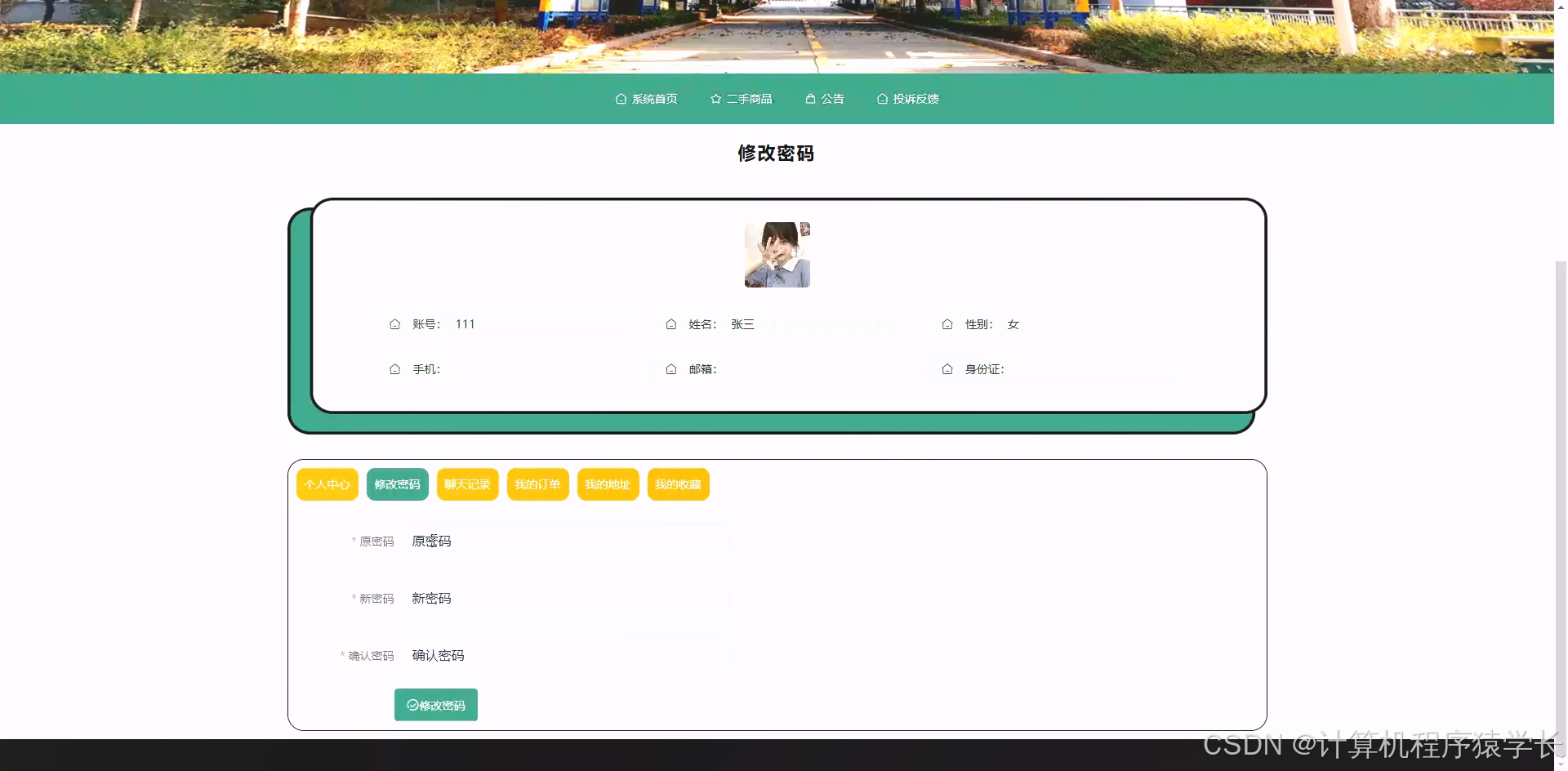Image resolution: width=1568 pixels, height=771 pixels.
Task: Click the home icon beside 系统首页
Action: 620,98
